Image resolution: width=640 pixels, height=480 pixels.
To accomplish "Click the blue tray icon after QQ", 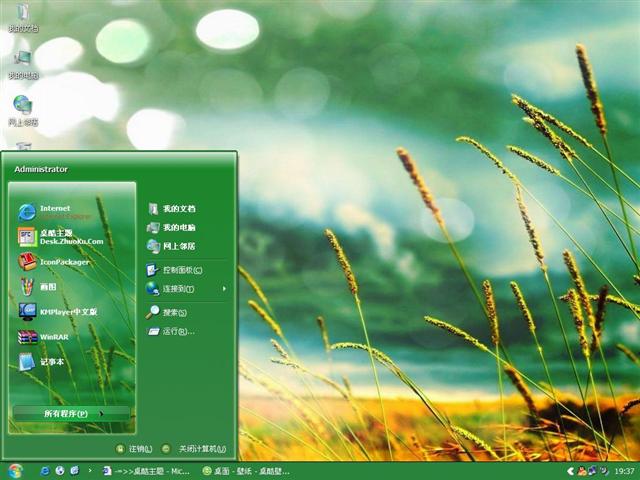I will point(592,471).
